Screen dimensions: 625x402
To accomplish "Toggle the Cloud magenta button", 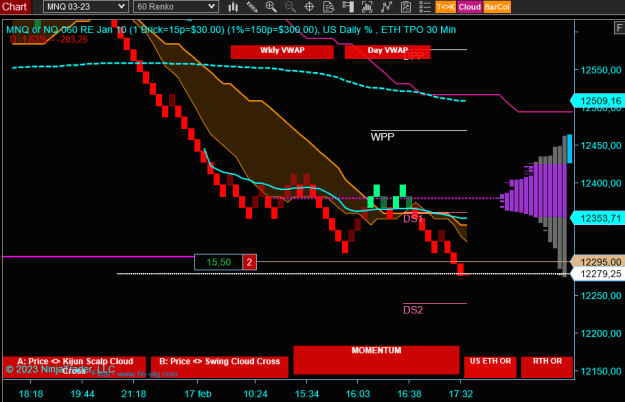I will tap(469, 7).
